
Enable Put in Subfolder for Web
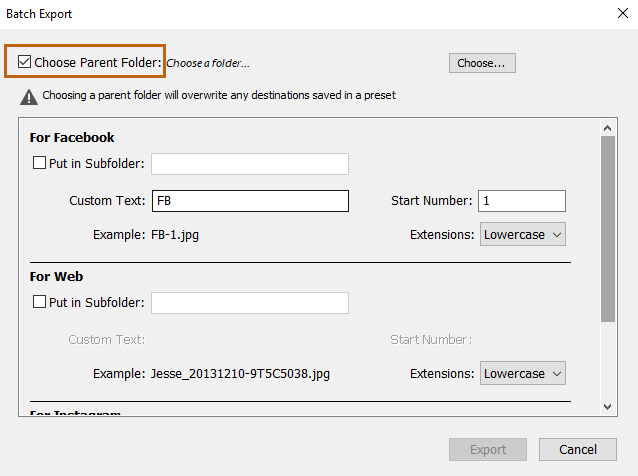40,302
